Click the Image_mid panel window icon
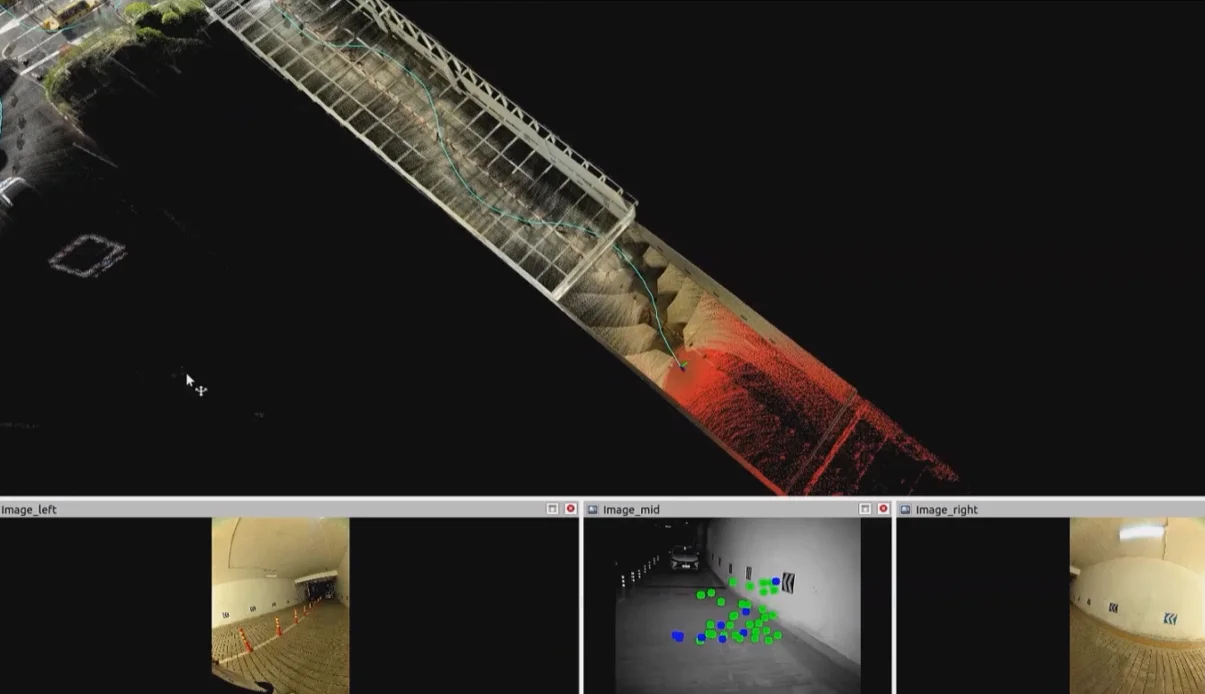Screen dimensions: 1205x694 pos(592,509)
